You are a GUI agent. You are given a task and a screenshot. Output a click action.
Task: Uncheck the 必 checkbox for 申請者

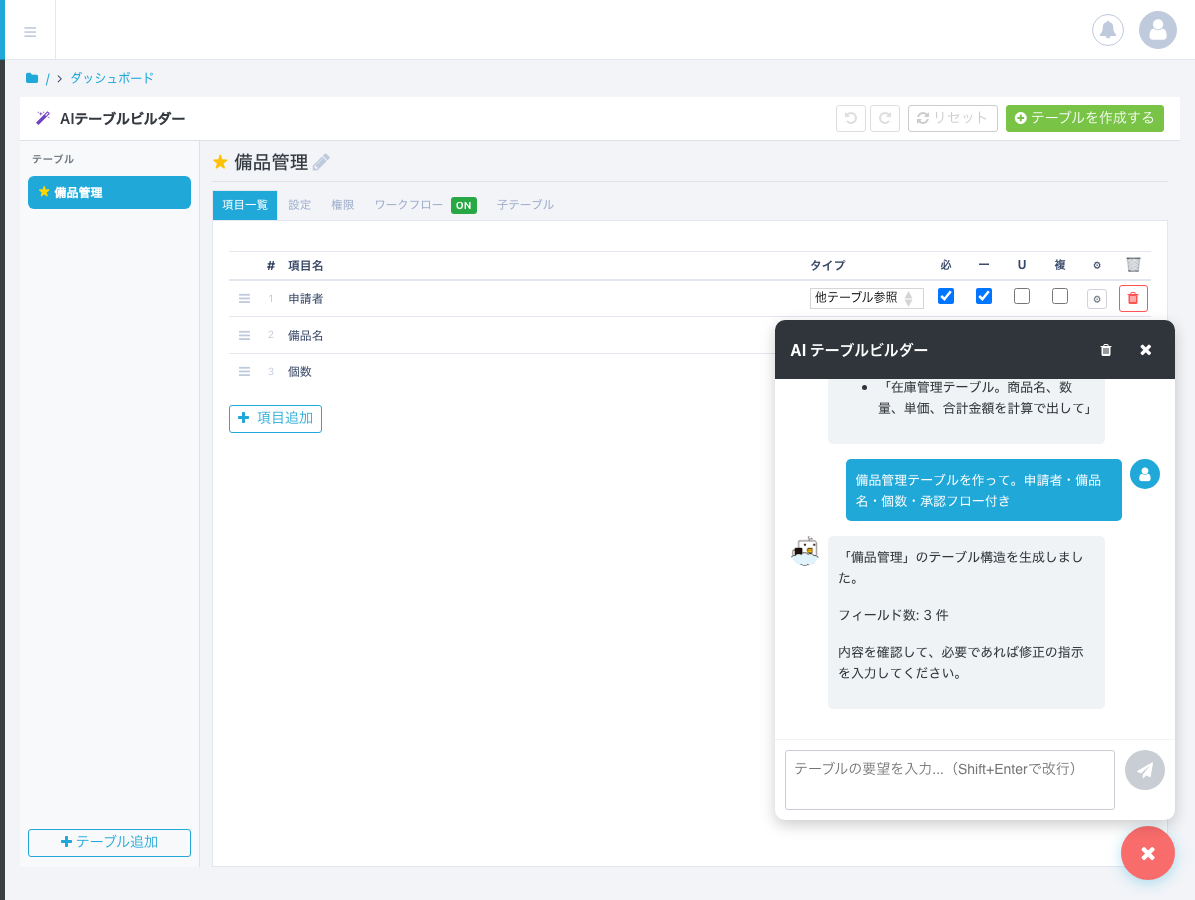[x=945, y=296]
